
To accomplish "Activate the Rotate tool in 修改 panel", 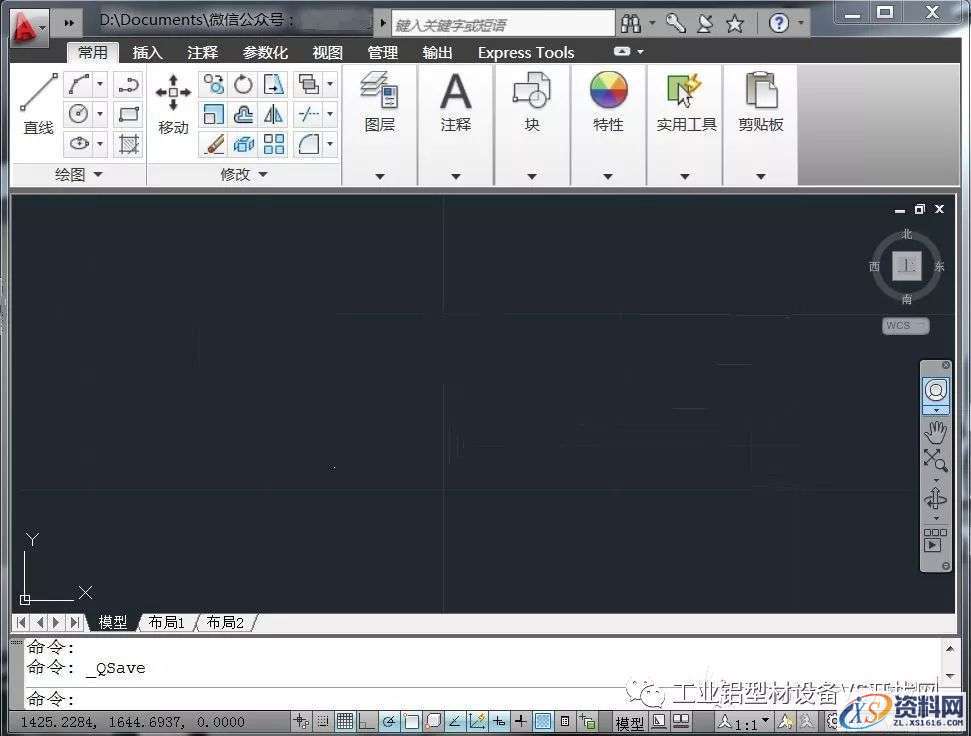I will coord(241,85).
